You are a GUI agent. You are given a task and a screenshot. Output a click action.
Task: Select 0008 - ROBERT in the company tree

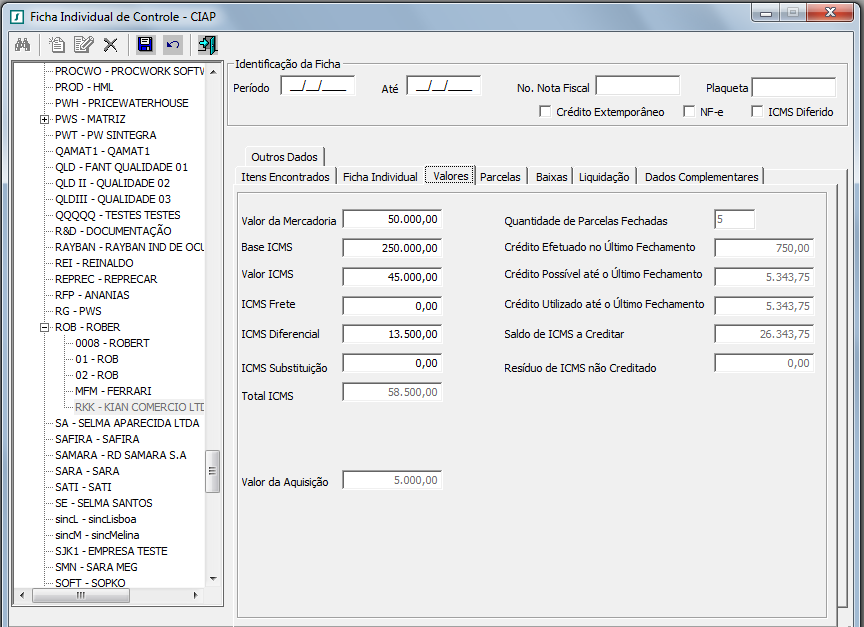point(111,343)
